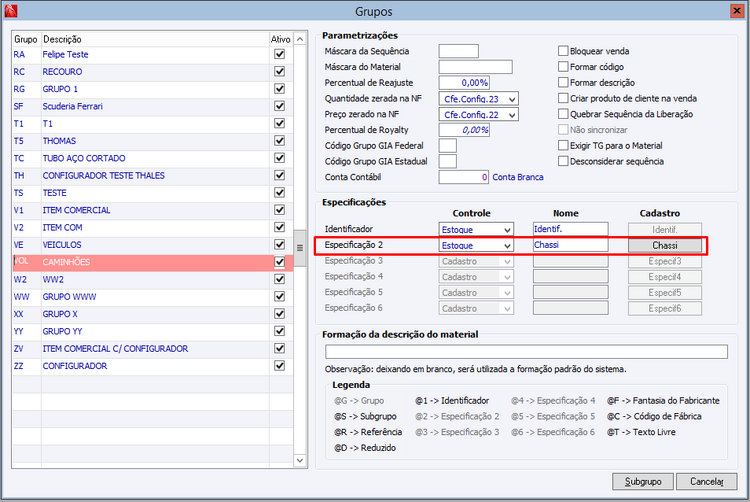The image size is (750, 502).
Task: Click Código Grupo GIA Estadual field
Action: click(448, 162)
